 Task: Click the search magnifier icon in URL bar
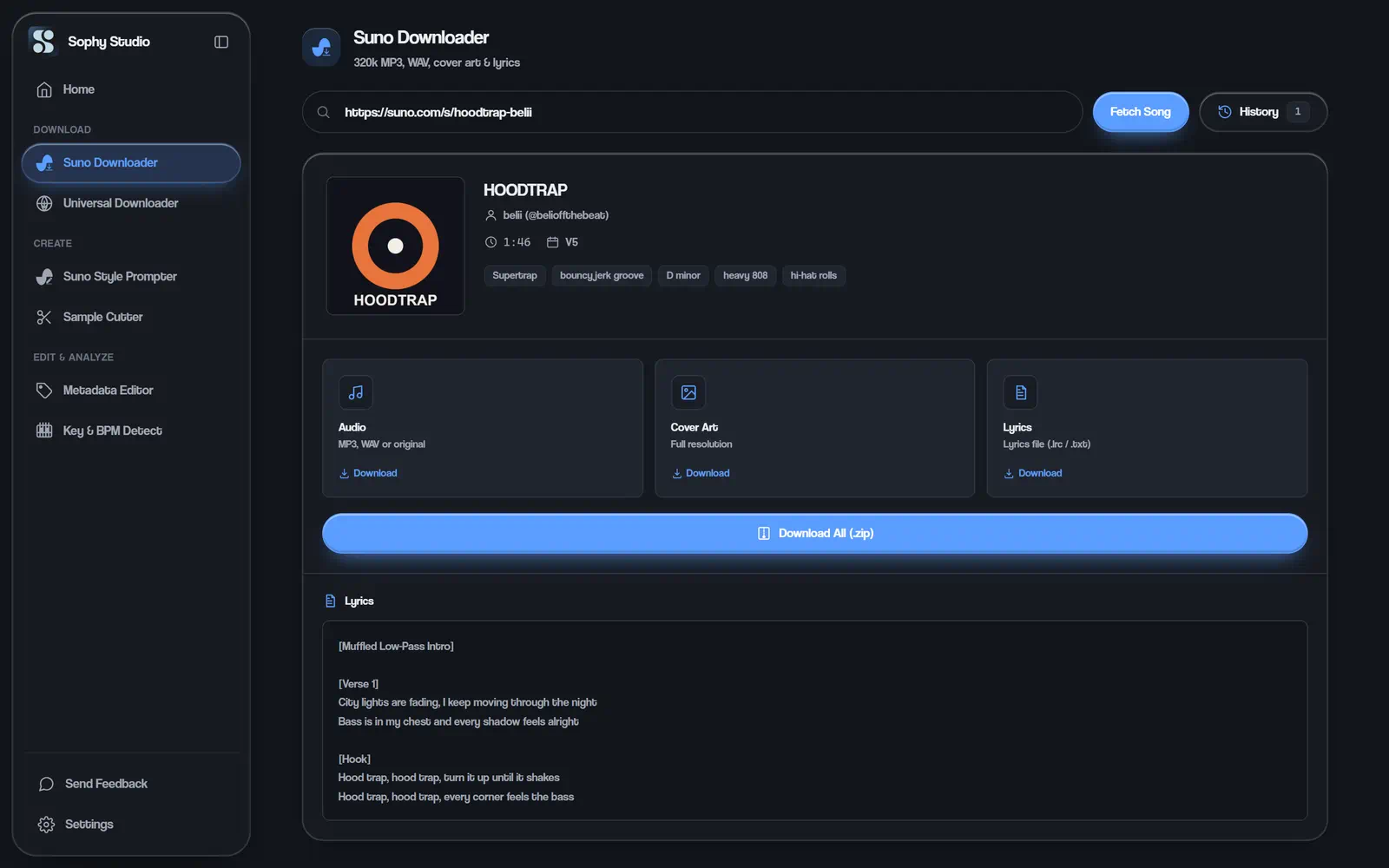323,112
